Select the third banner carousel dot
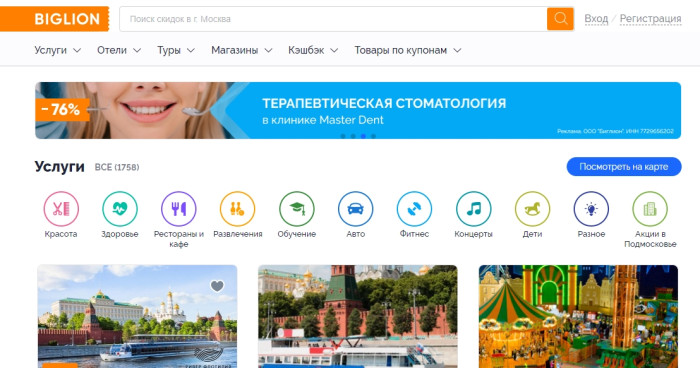 (363, 136)
